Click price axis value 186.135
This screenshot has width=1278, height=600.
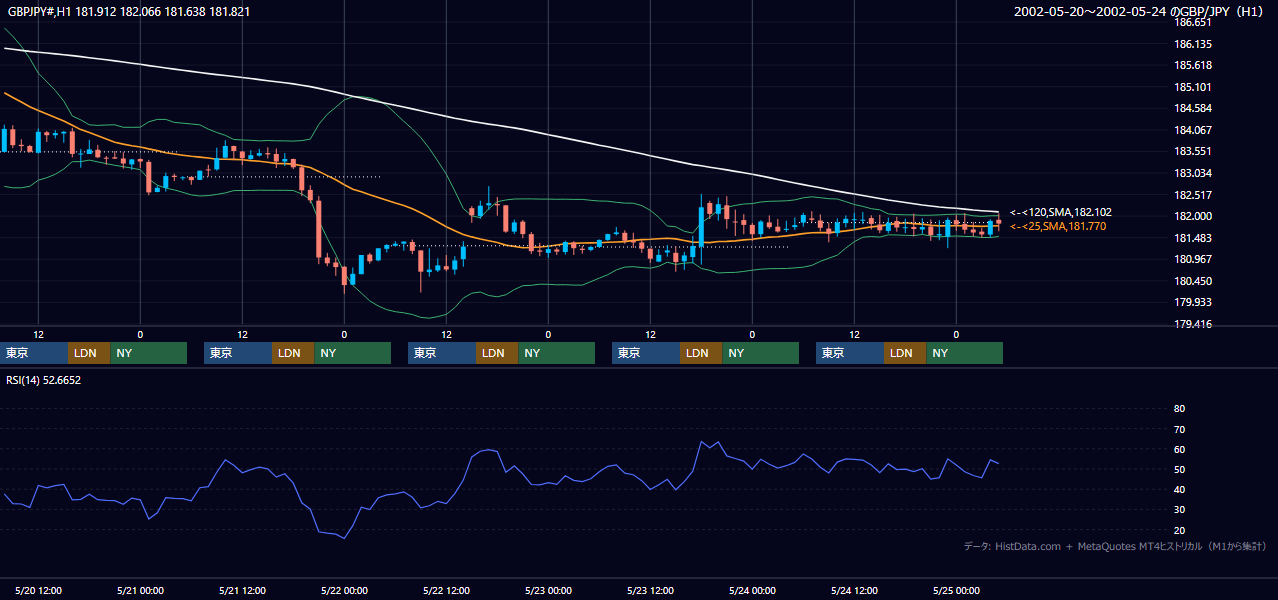[1192, 44]
